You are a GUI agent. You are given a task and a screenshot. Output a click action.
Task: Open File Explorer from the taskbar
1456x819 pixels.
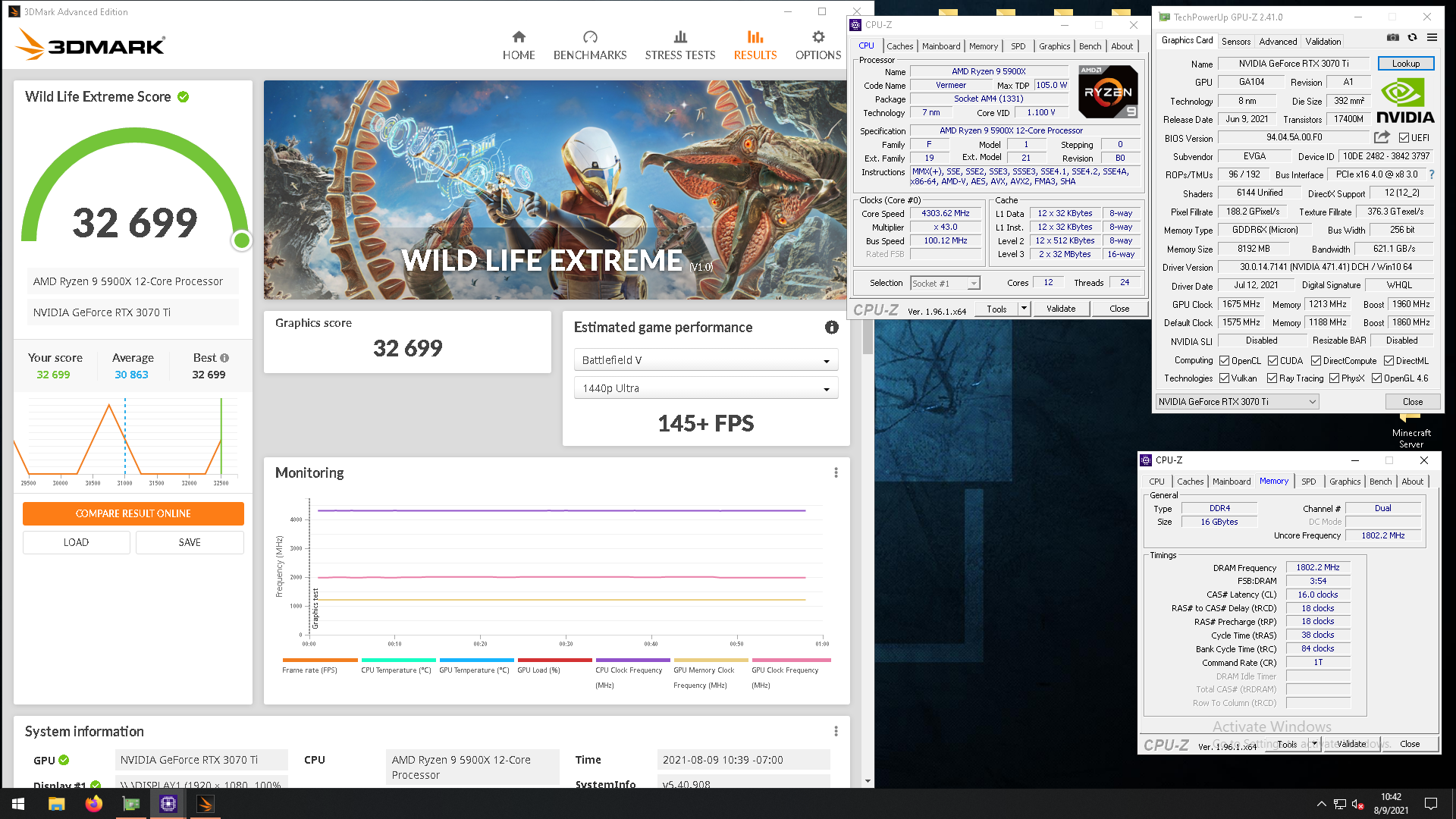point(56,804)
